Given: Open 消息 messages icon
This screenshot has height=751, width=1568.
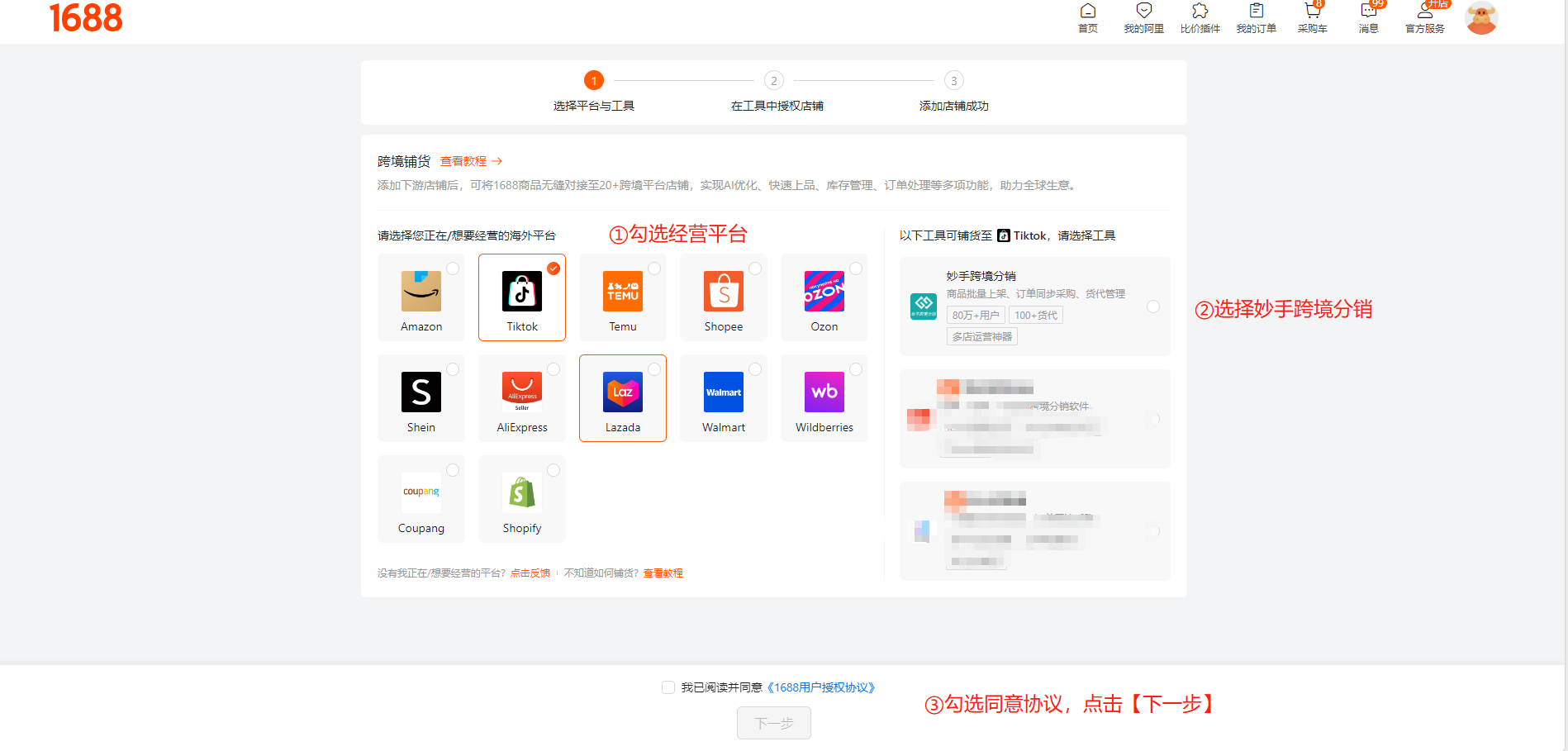Looking at the screenshot, I should pyautogui.click(x=1369, y=11).
